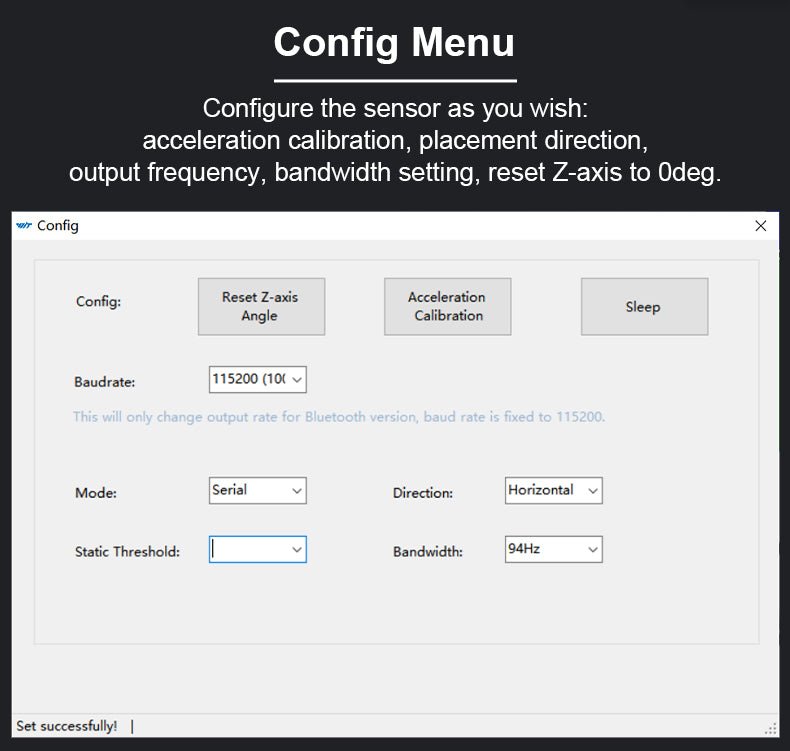Click the Reset Z-axis Angle button
The height and width of the screenshot is (751, 790).
pos(261,306)
